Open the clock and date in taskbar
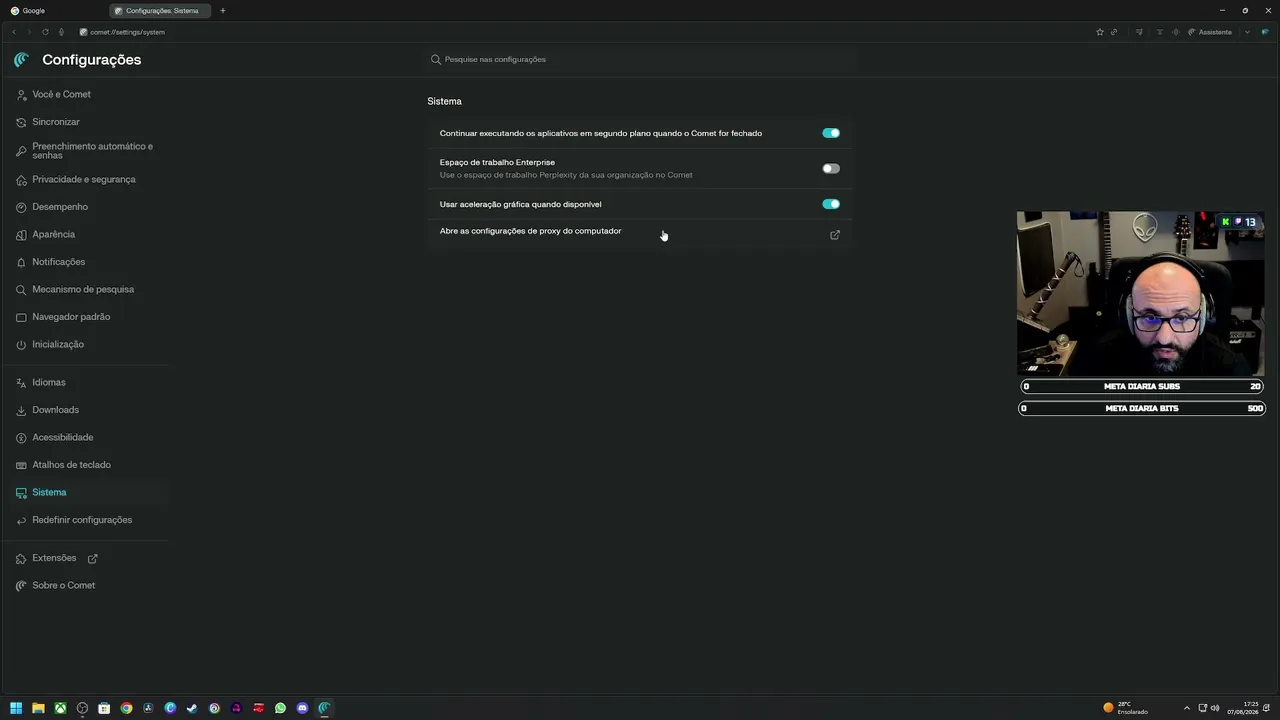This screenshot has width=1280, height=720. (1244, 708)
